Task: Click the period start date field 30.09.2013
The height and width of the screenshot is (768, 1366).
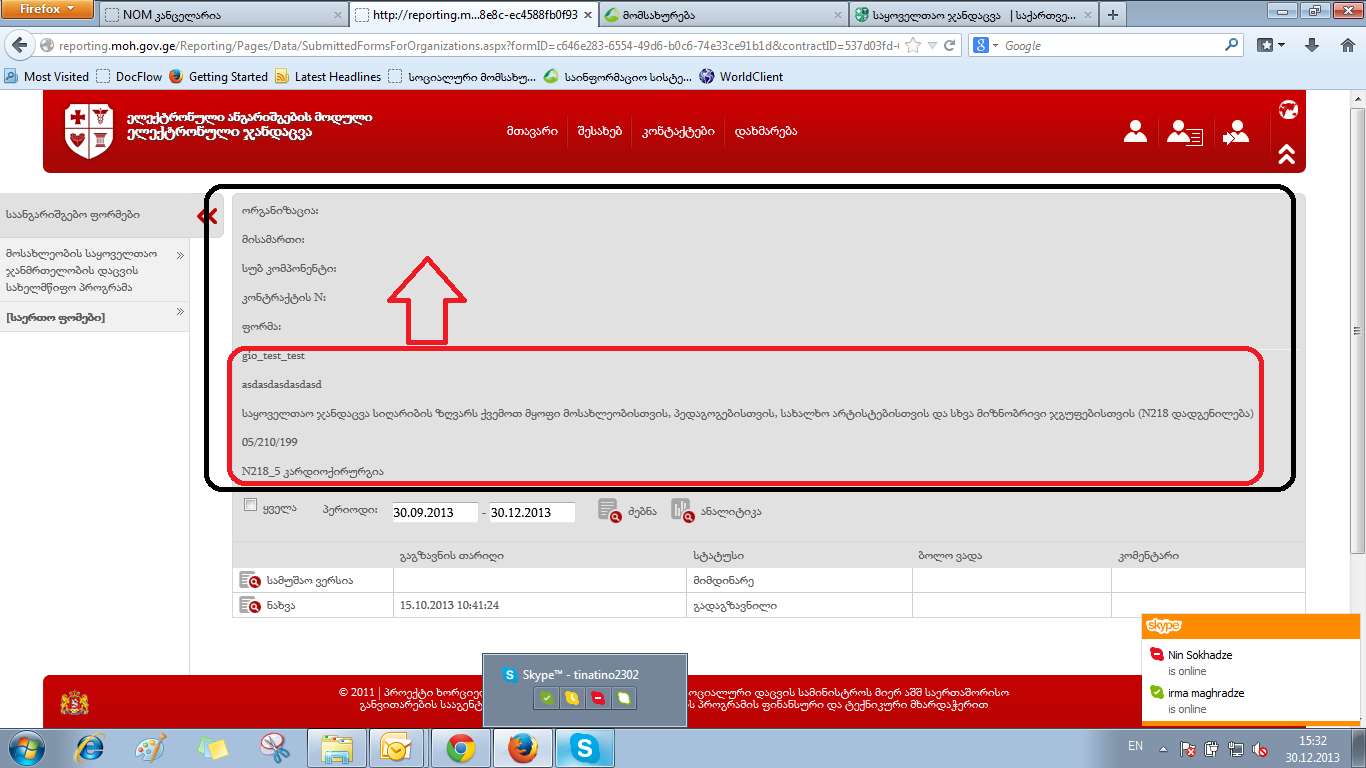Action: pos(434,512)
